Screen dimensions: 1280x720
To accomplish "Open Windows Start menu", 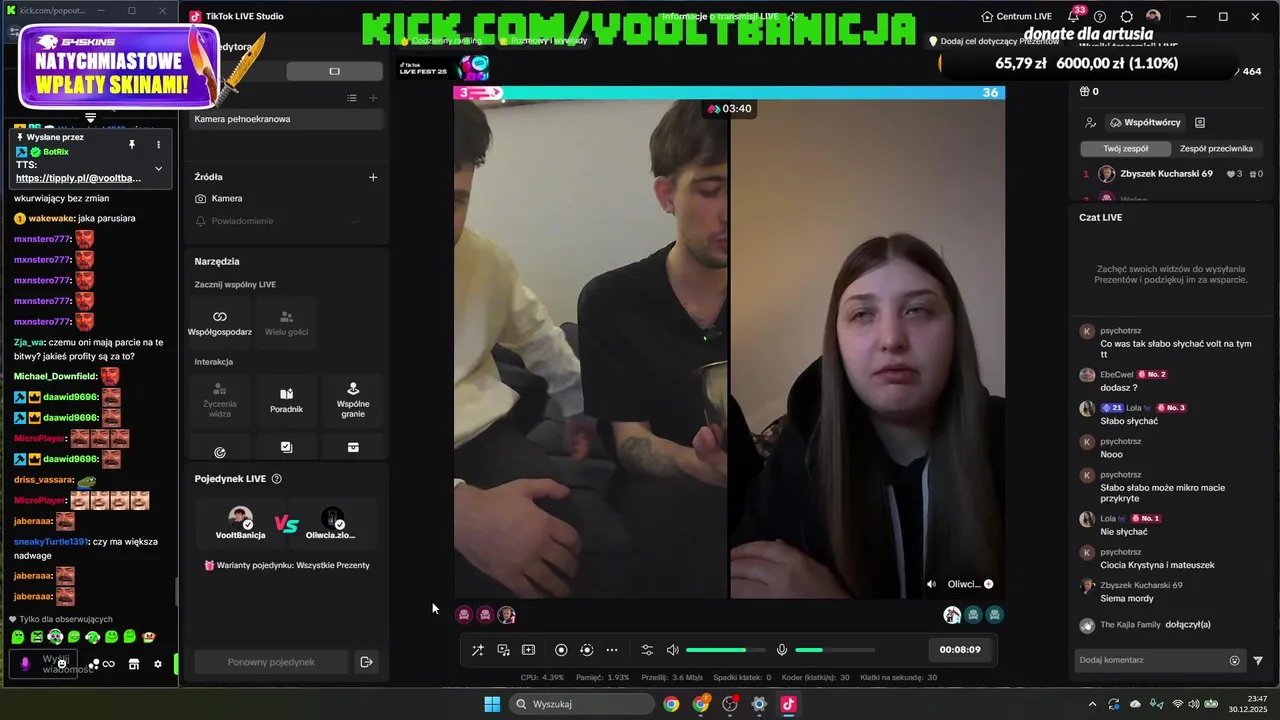I will 492,704.
